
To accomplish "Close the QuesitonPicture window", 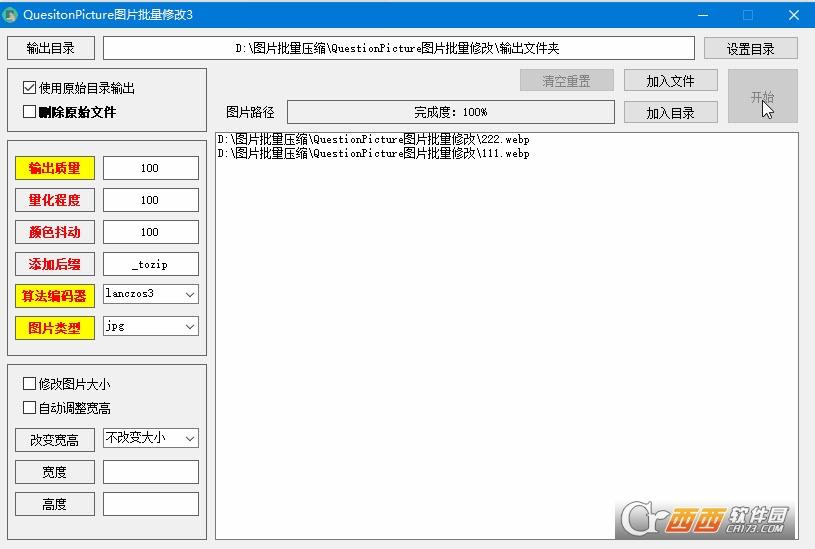I will (794, 15).
